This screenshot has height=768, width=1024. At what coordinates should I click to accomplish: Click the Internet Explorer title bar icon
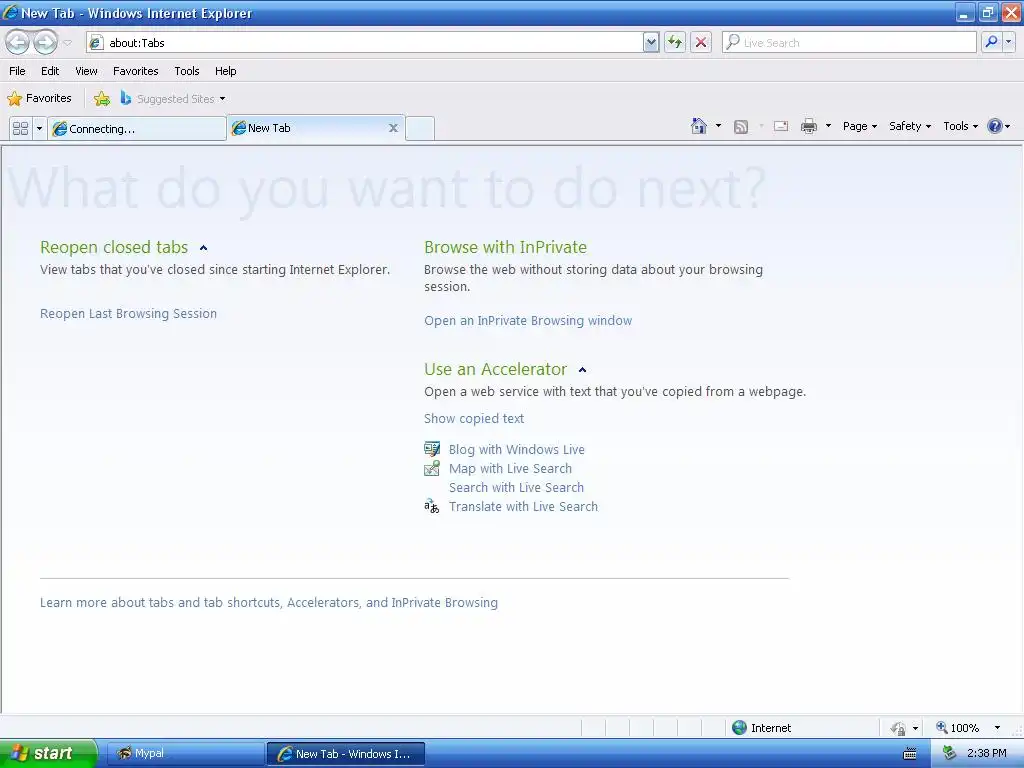tap(10, 12)
